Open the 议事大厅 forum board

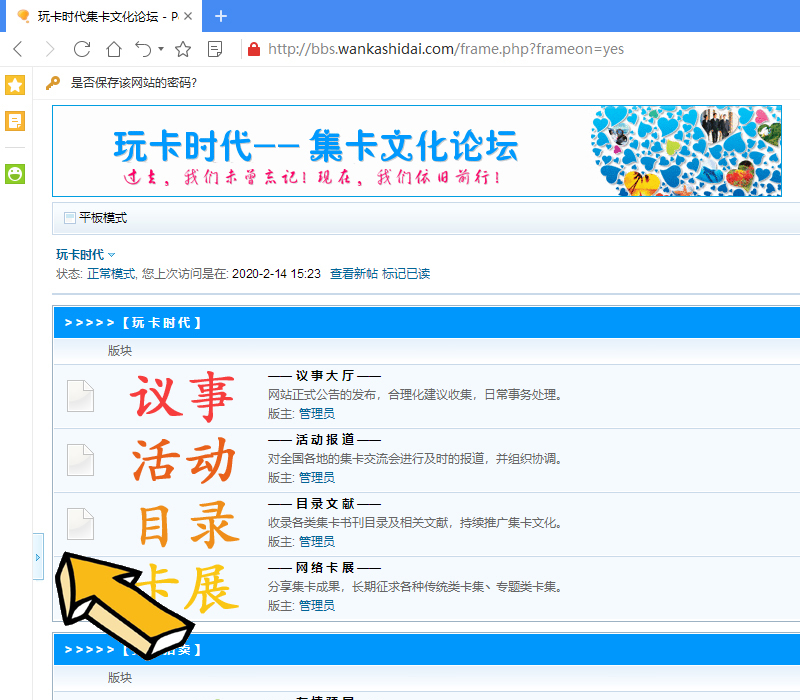point(323,376)
